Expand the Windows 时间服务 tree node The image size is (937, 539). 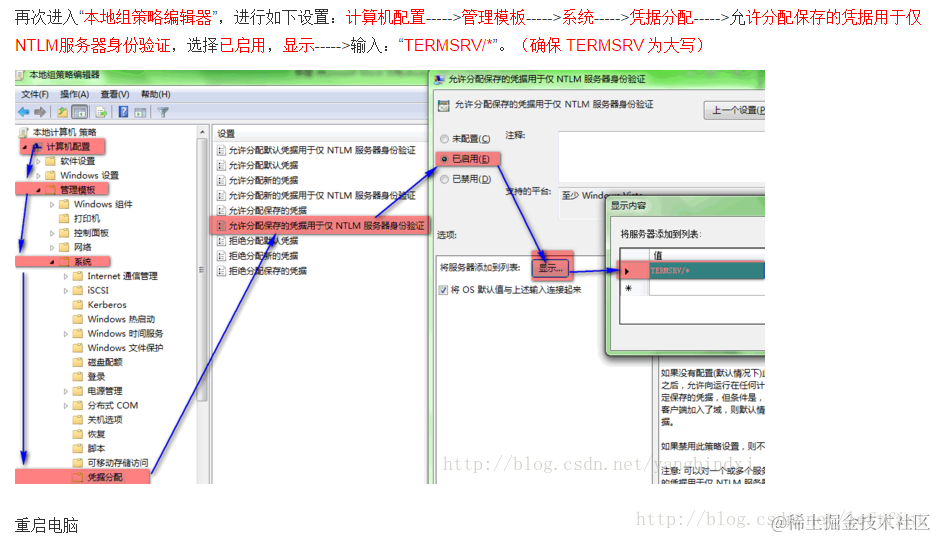66,333
